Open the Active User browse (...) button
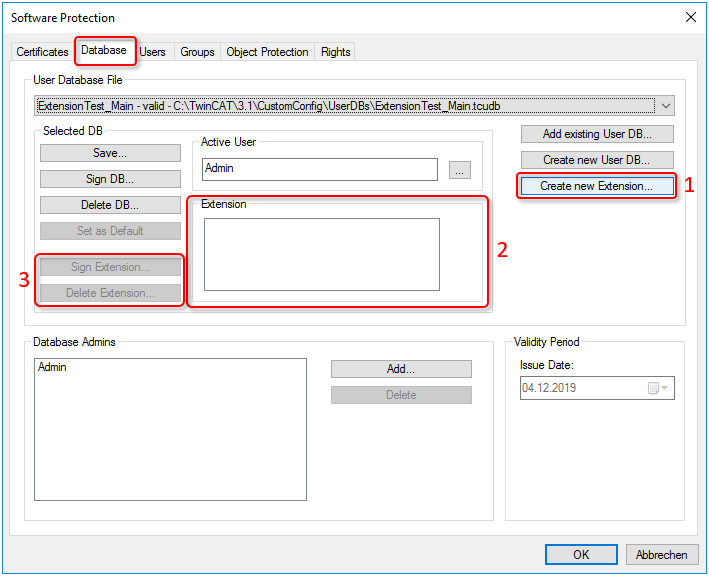The height and width of the screenshot is (576, 709). click(459, 170)
